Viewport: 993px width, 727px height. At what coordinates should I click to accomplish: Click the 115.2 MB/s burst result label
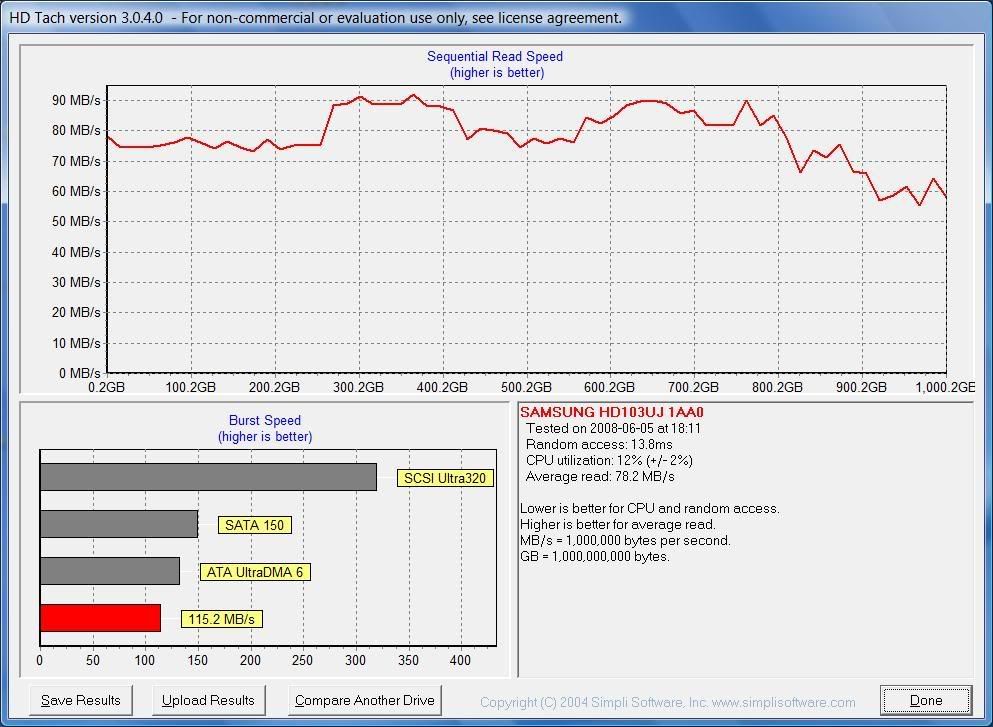(x=222, y=619)
